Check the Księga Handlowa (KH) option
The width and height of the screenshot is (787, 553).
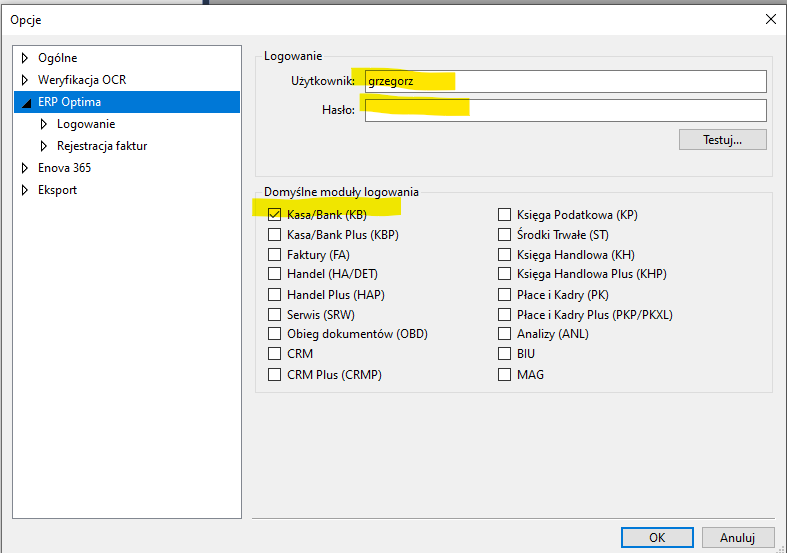click(504, 255)
